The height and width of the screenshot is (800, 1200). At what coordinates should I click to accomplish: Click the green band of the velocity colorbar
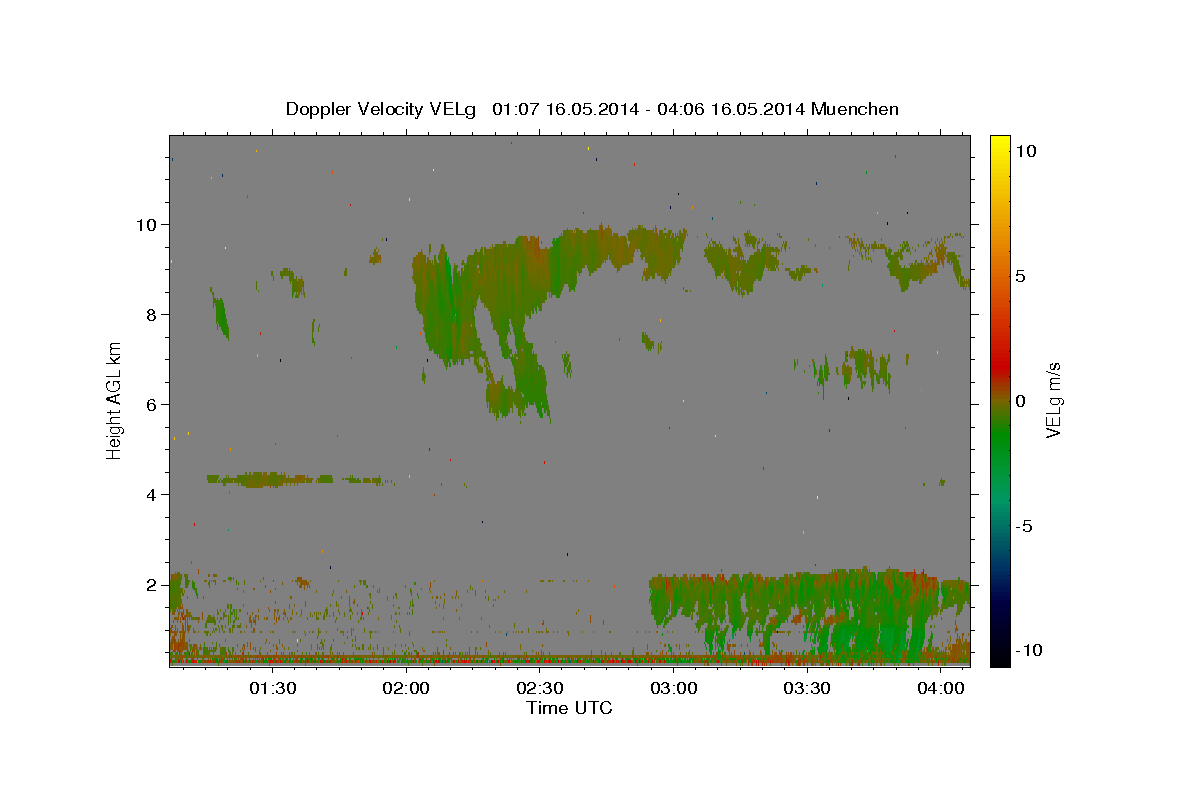[1000, 440]
